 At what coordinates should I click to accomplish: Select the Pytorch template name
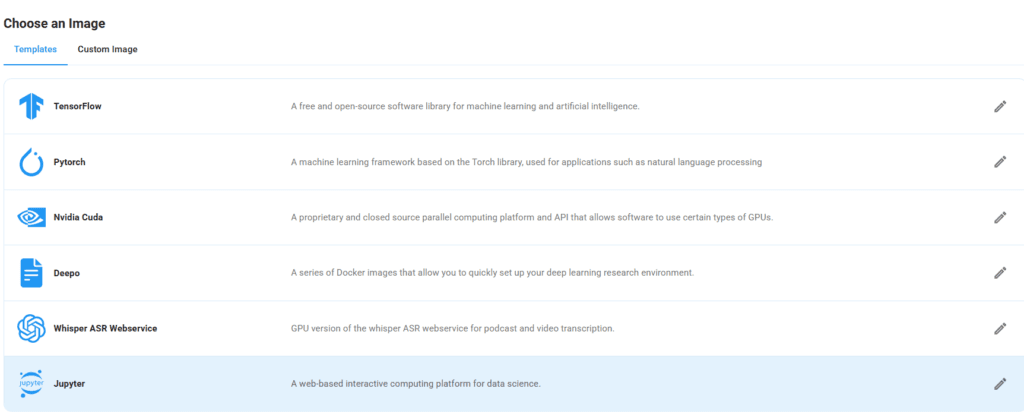point(69,162)
